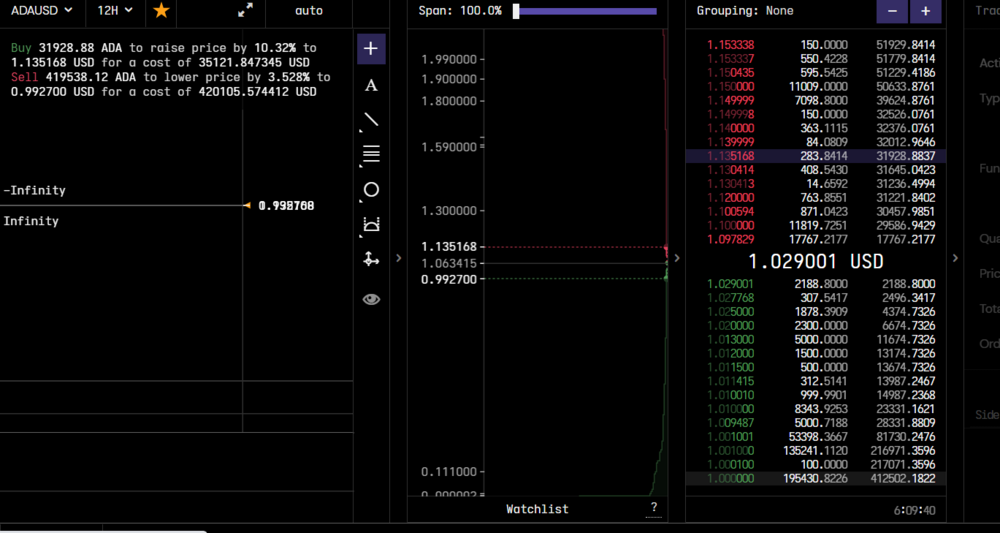Toggle the favorite star for ADAUSD
This screenshot has width=1000, height=533.
161,10
